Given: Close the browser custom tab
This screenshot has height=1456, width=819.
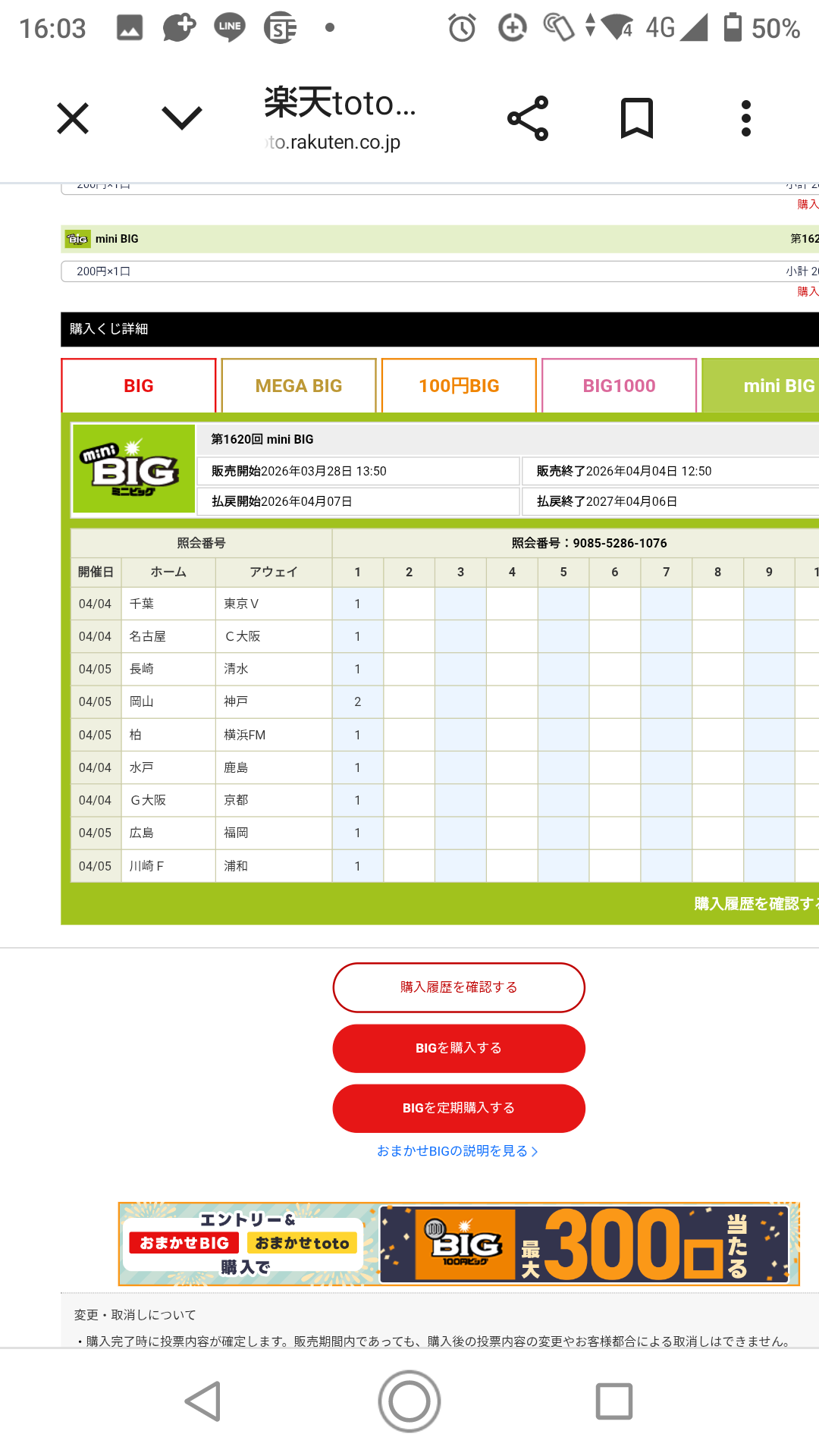Looking at the screenshot, I should (73, 118).
